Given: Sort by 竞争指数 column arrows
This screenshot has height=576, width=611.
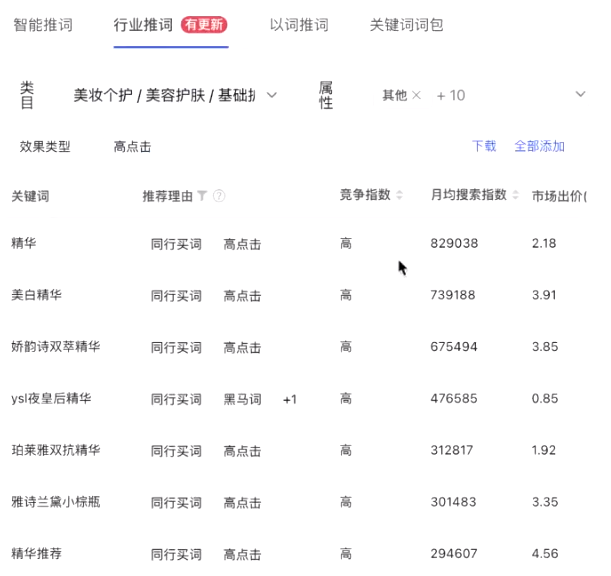Looking at the screenshot, I should 399,195.
